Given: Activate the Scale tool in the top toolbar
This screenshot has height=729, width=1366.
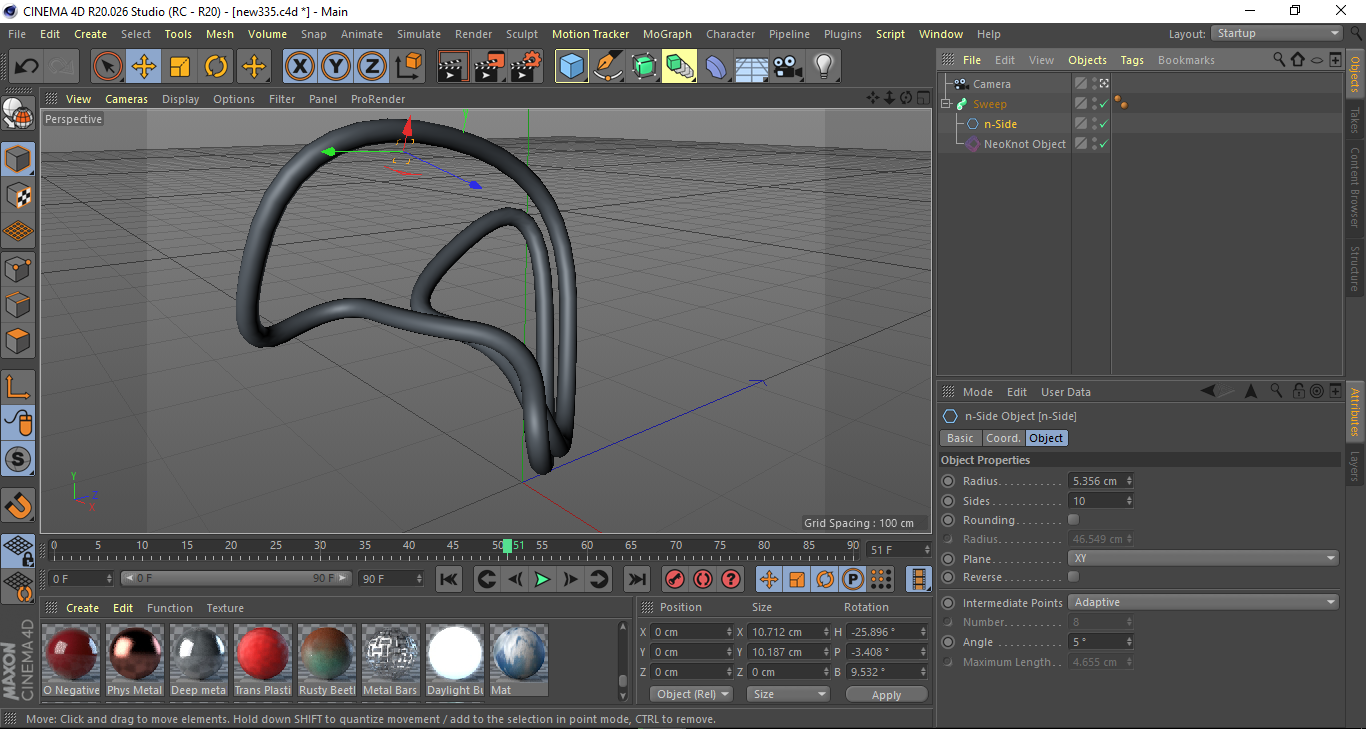Looking at the screenshot, I should (x=180, y=67).
